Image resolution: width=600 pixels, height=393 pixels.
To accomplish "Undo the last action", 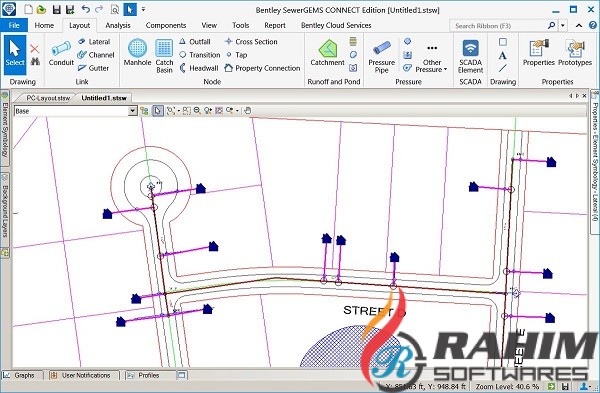I will coord(86,9).
